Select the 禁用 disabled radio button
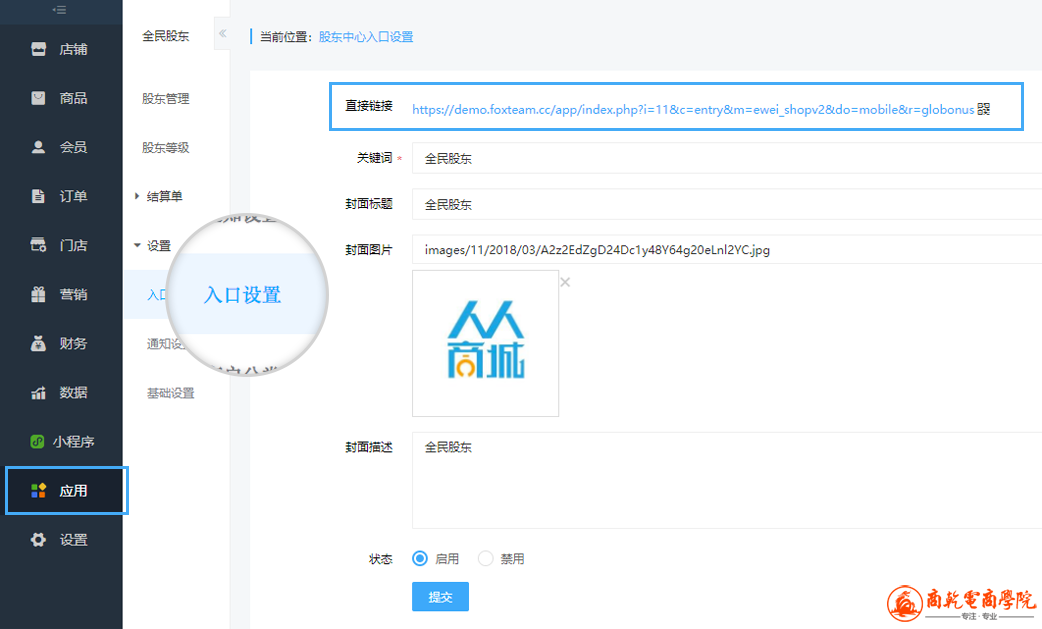The image size is (1042, 629). click(x=486, y=559)
